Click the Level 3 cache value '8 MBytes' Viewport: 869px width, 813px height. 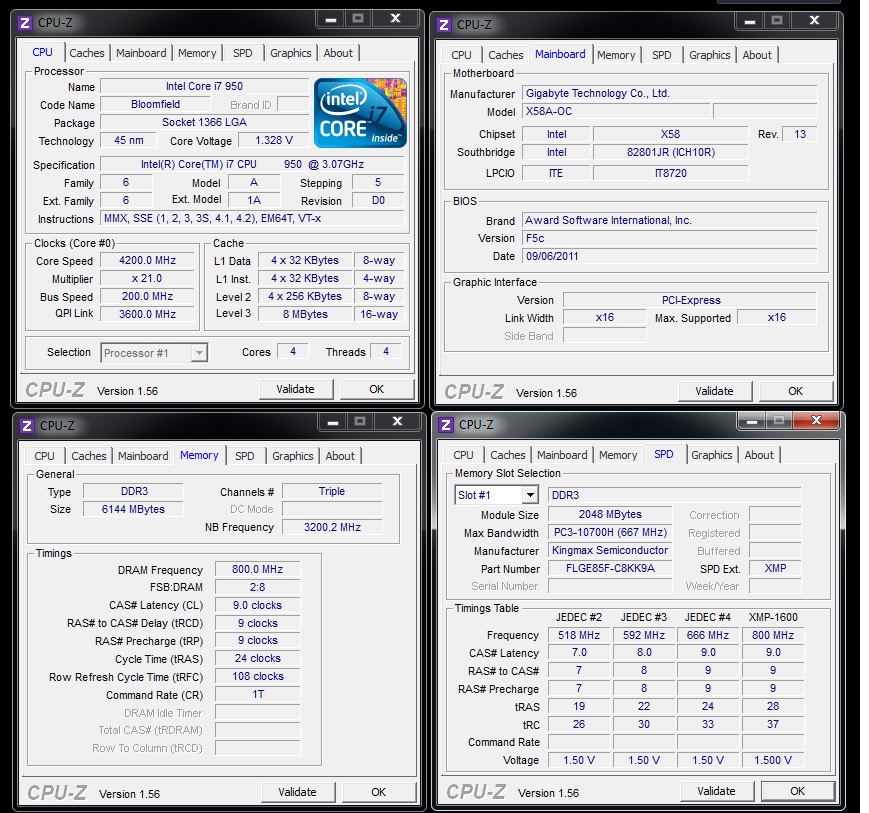click(305, 314)
